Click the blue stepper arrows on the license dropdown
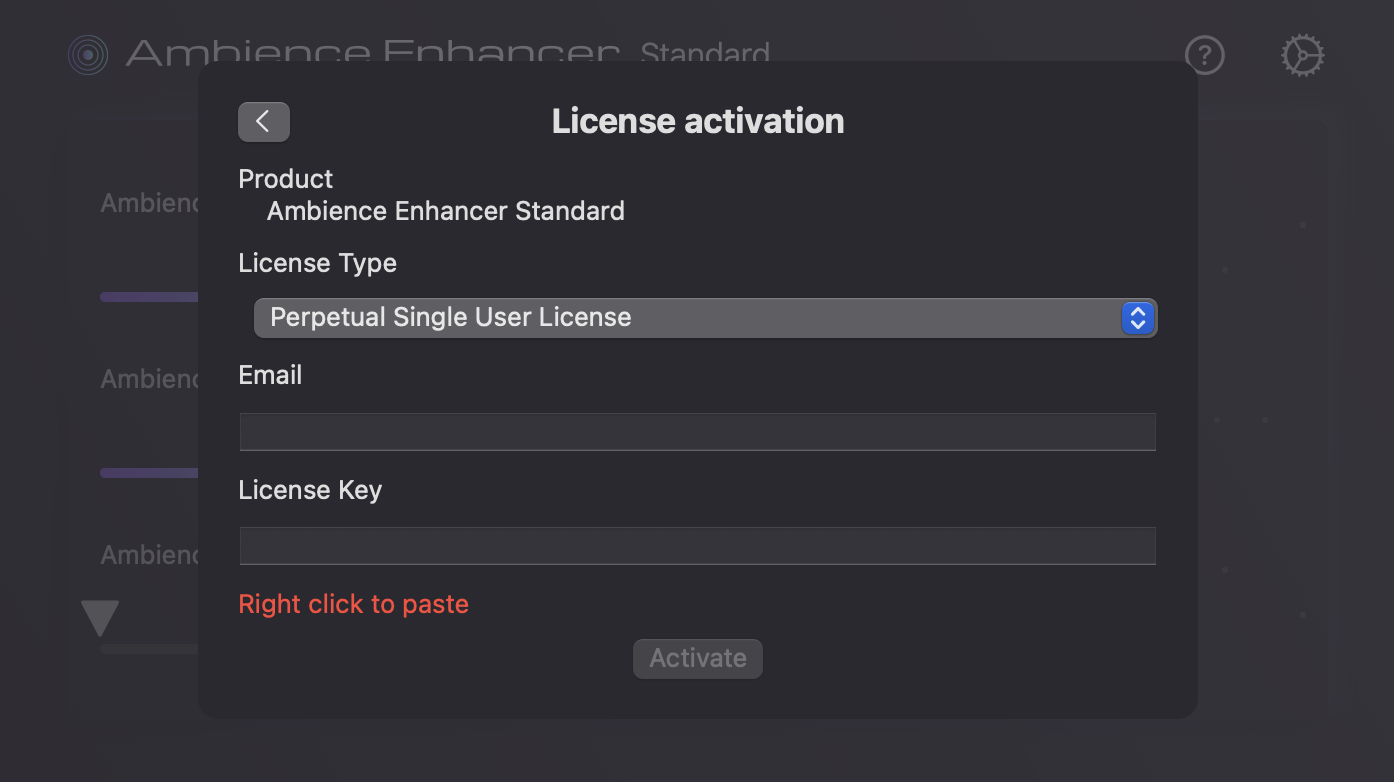Viewport: 1394px width, 782px height. pyautogui.click(x=1137, y=318)
